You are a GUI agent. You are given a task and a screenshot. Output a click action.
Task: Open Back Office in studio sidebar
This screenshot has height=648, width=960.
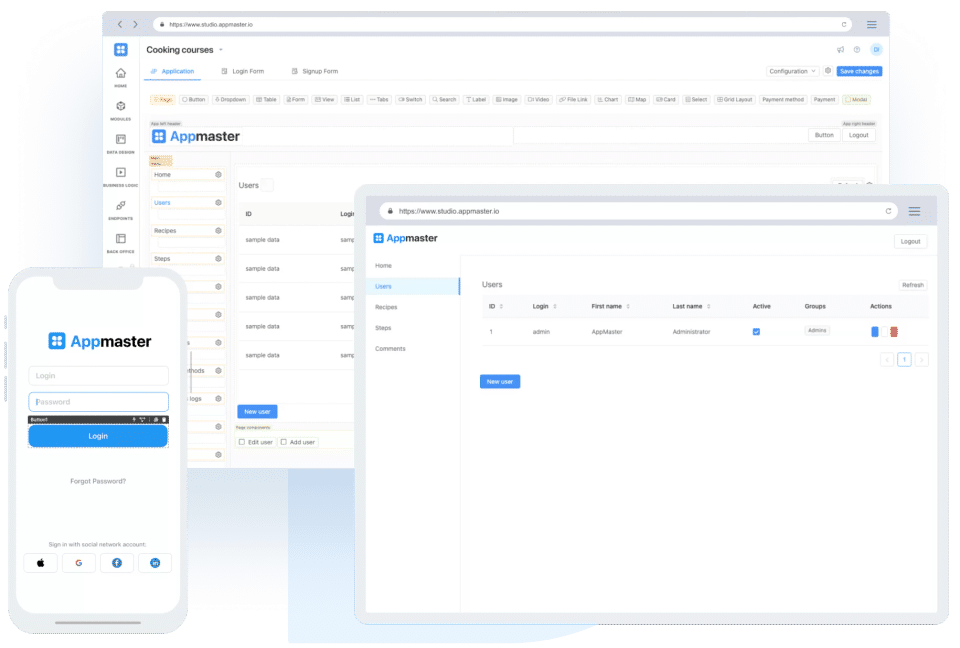(121, 239)
